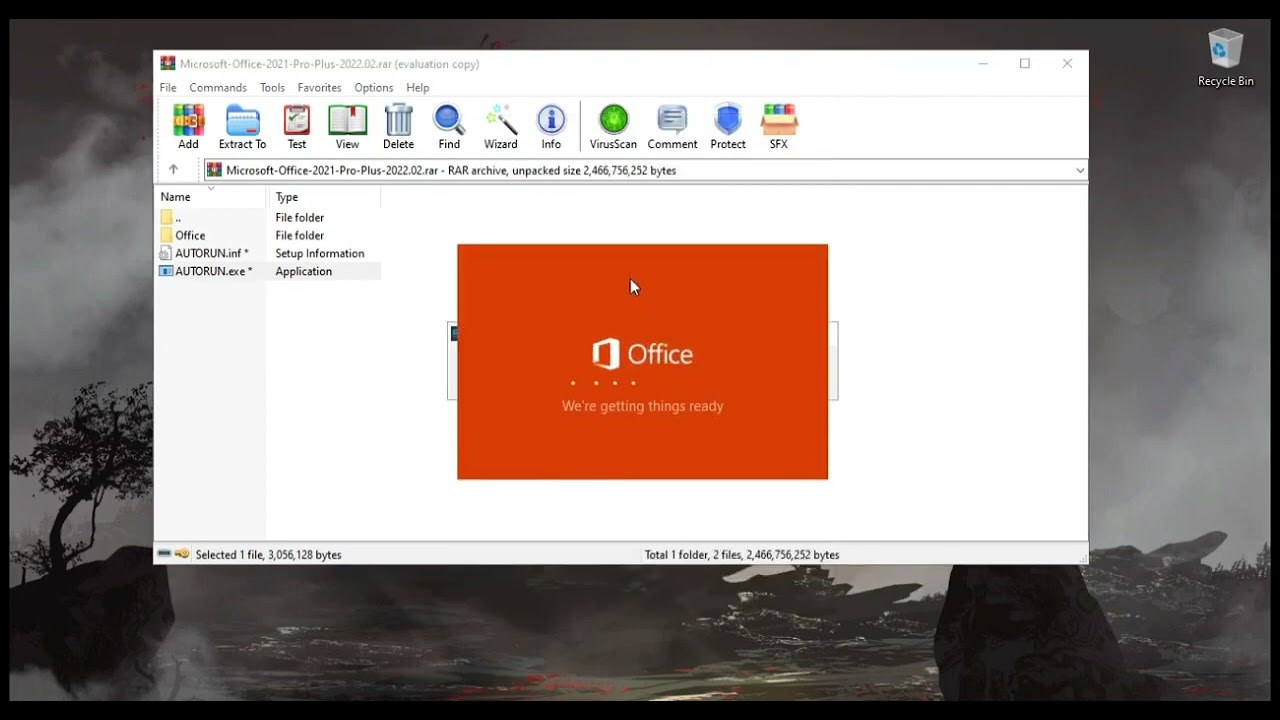Click the WinRAR title bar app icon
This screenshot has height=720, width=1280.
pyautogui.click(x=168, y=64)
